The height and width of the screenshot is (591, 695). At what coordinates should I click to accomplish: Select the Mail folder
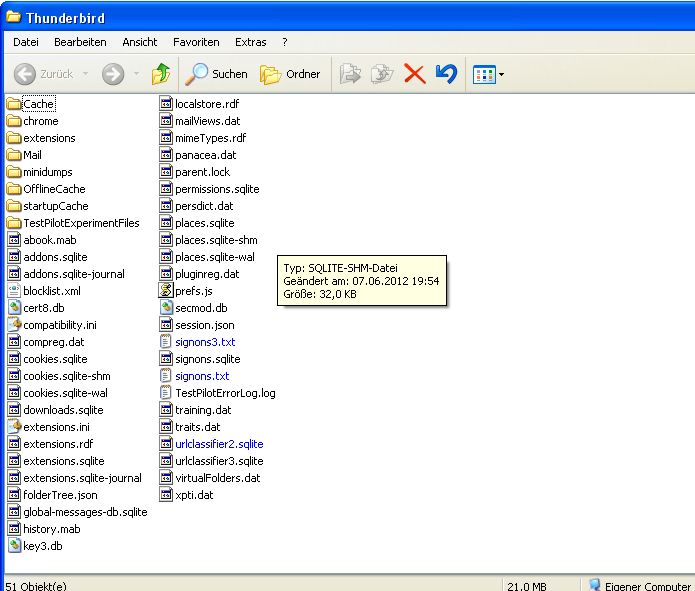24,155
